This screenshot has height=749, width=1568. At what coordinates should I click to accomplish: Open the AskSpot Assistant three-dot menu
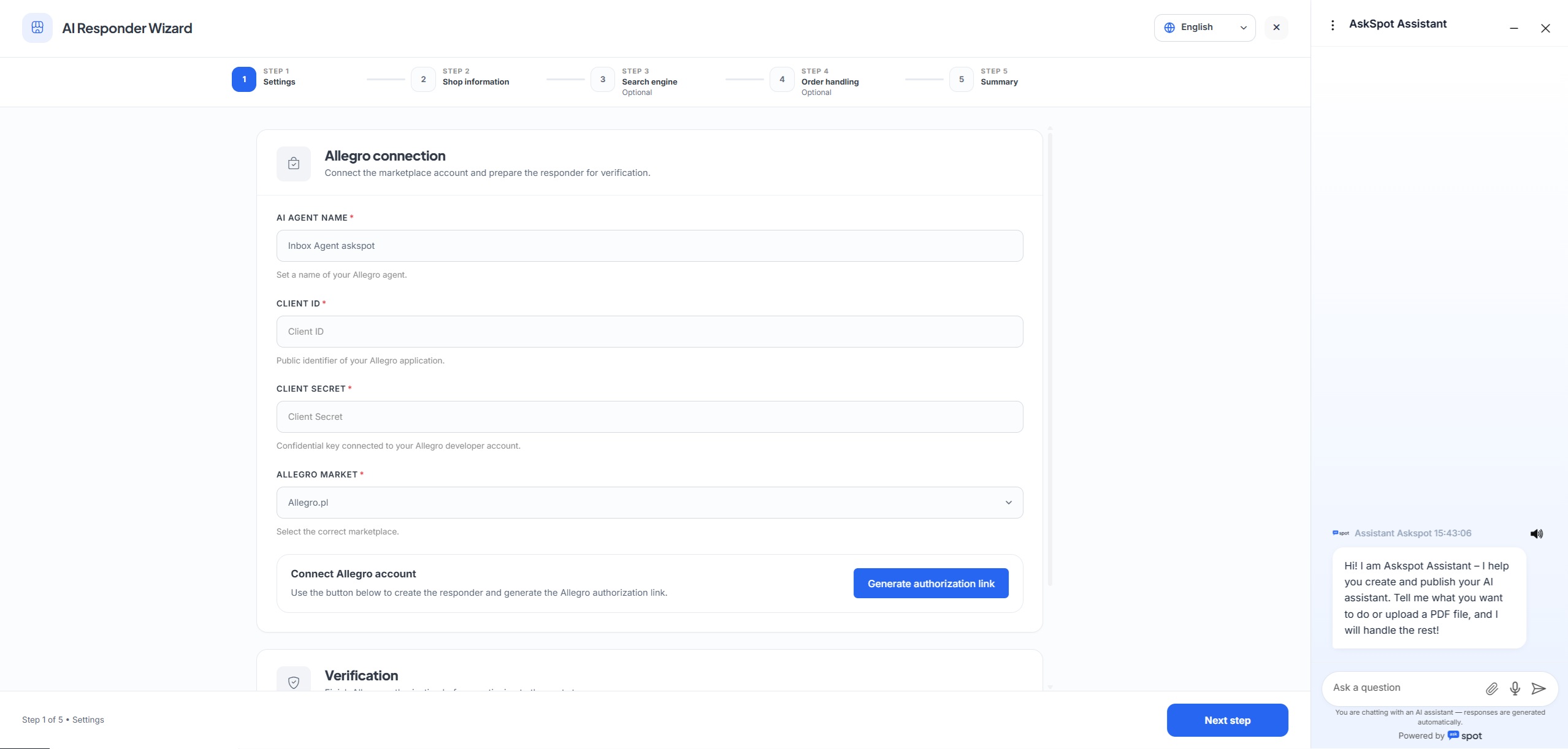(x=1332, y=25)
